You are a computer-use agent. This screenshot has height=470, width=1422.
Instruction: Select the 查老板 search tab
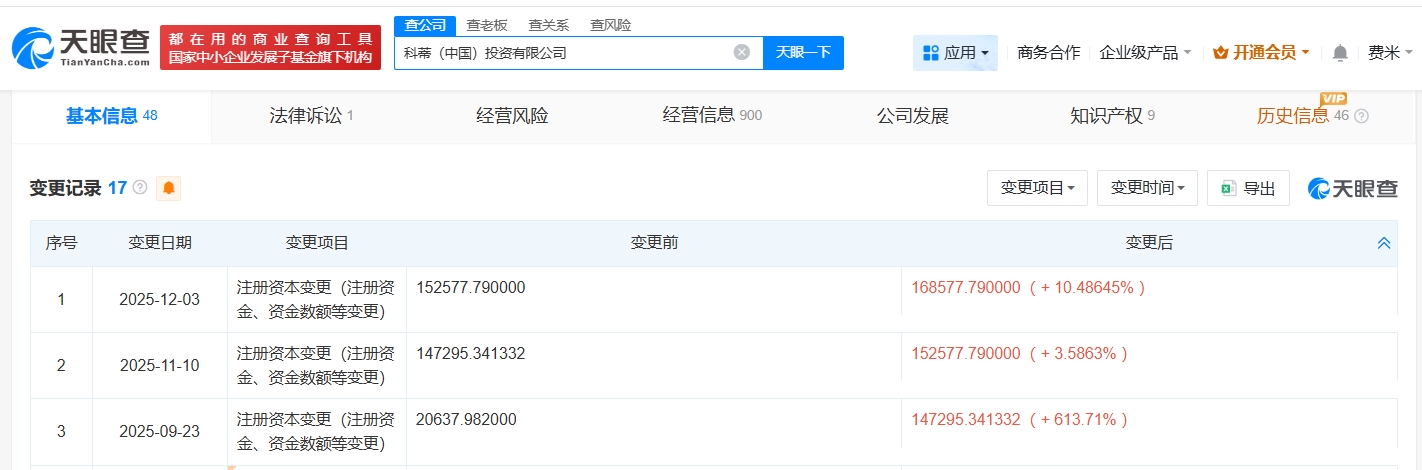(487, 25)
